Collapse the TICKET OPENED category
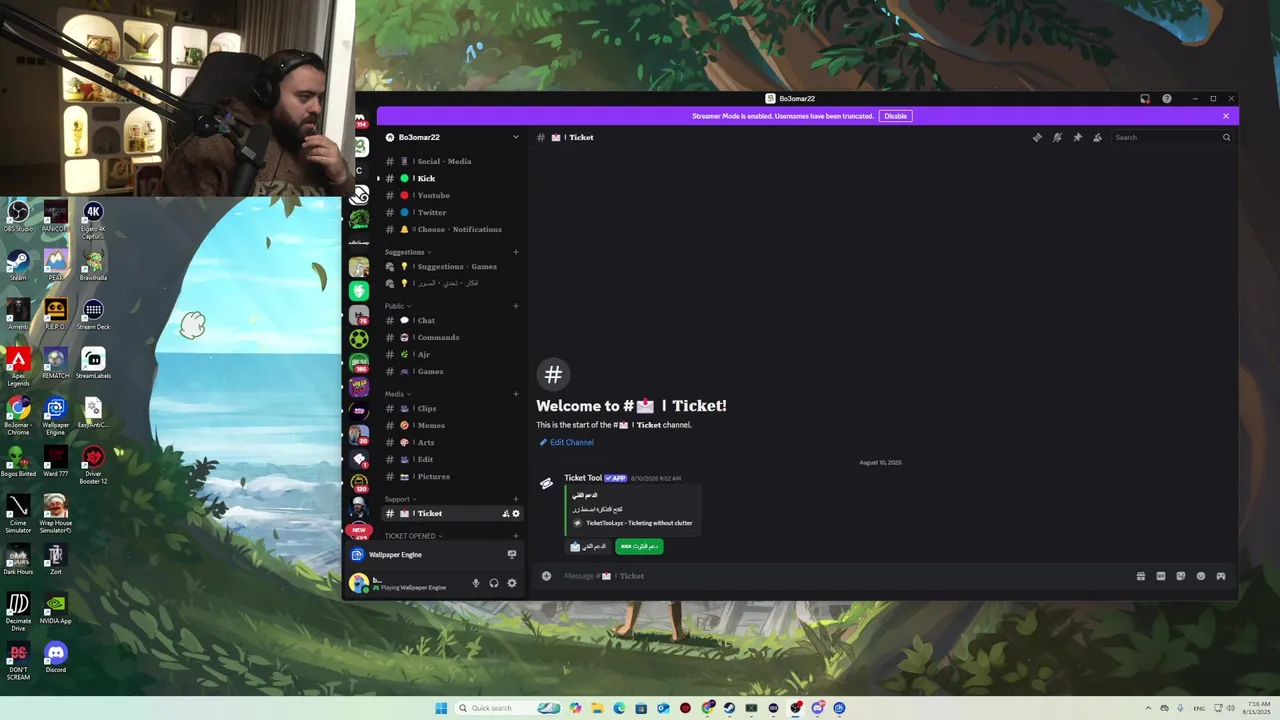 click(x=413, y=536)
